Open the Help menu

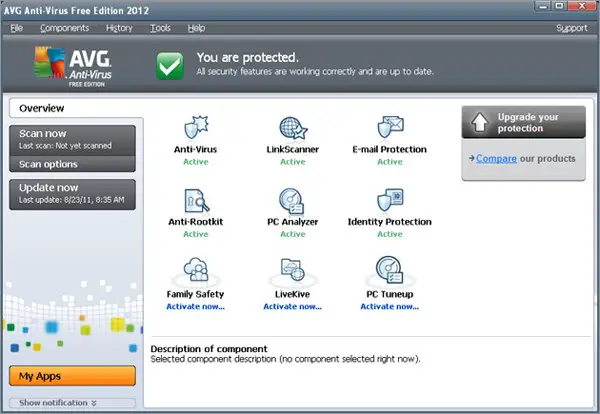(x=196, y=28)
